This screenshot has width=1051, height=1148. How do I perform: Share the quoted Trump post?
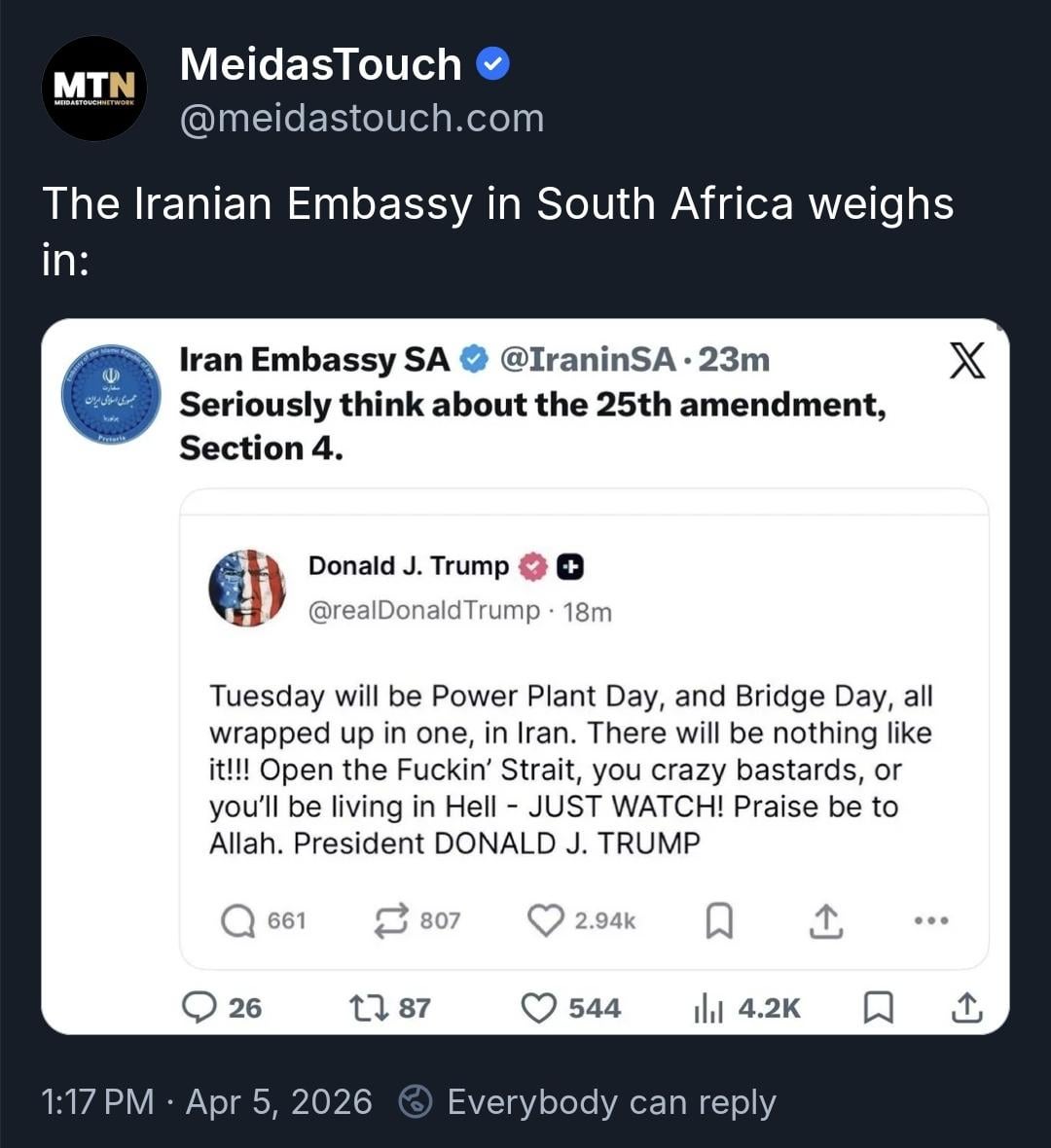[825, 920]
